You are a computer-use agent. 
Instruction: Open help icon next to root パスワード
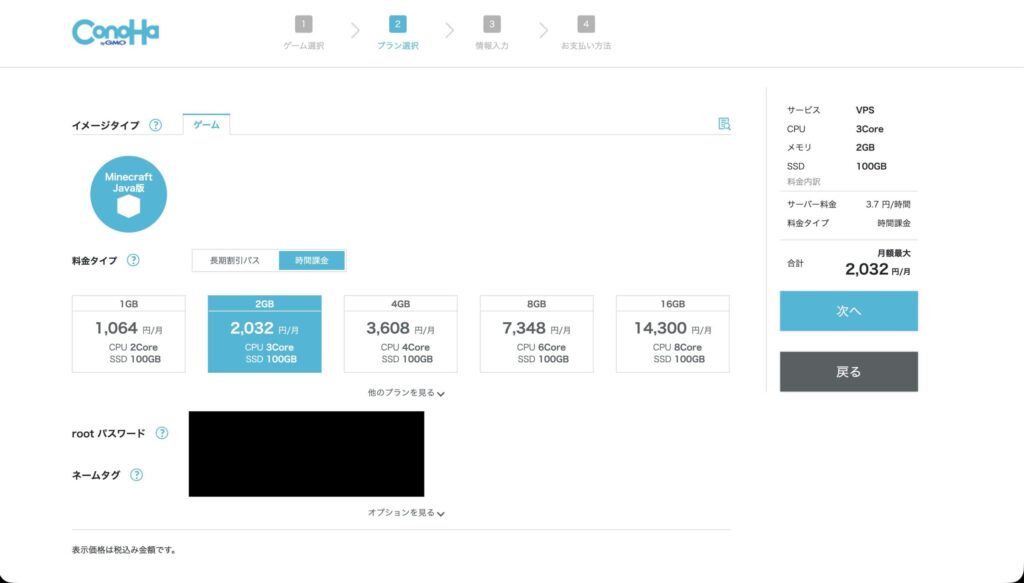point(162,433)
